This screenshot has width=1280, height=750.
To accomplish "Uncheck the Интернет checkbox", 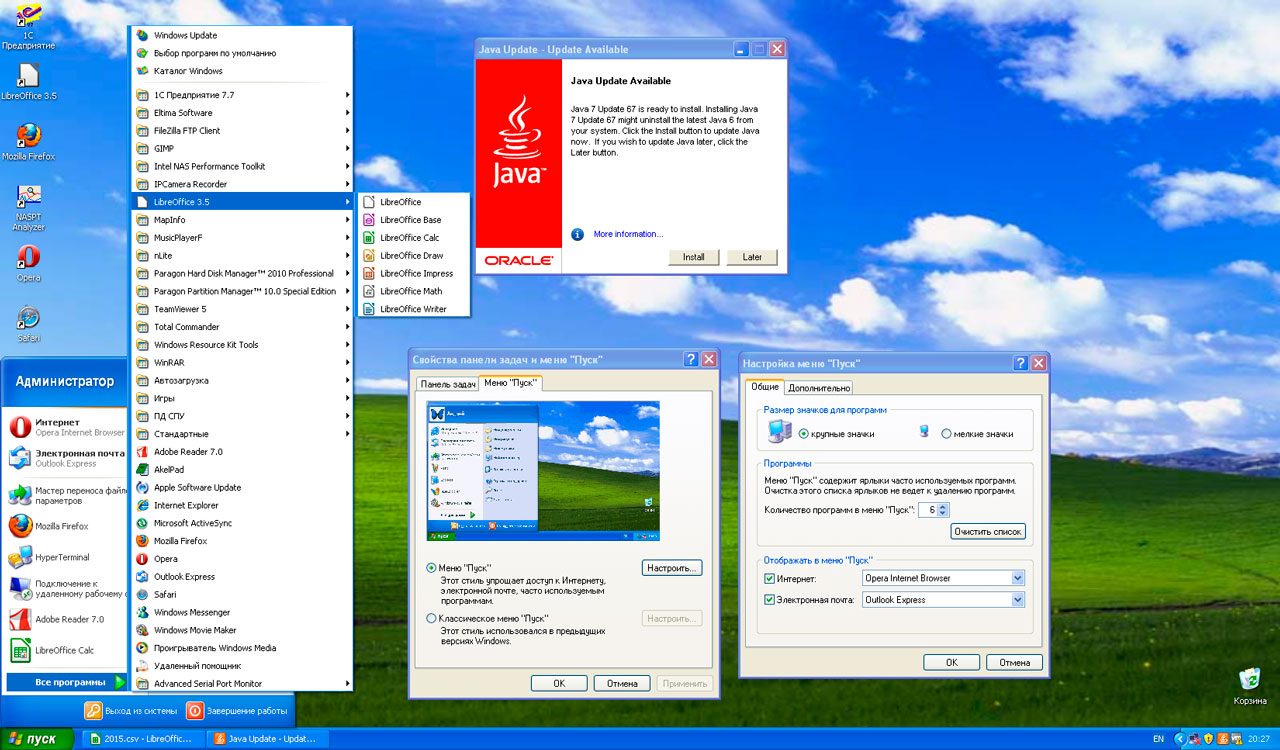I will 769,579.
